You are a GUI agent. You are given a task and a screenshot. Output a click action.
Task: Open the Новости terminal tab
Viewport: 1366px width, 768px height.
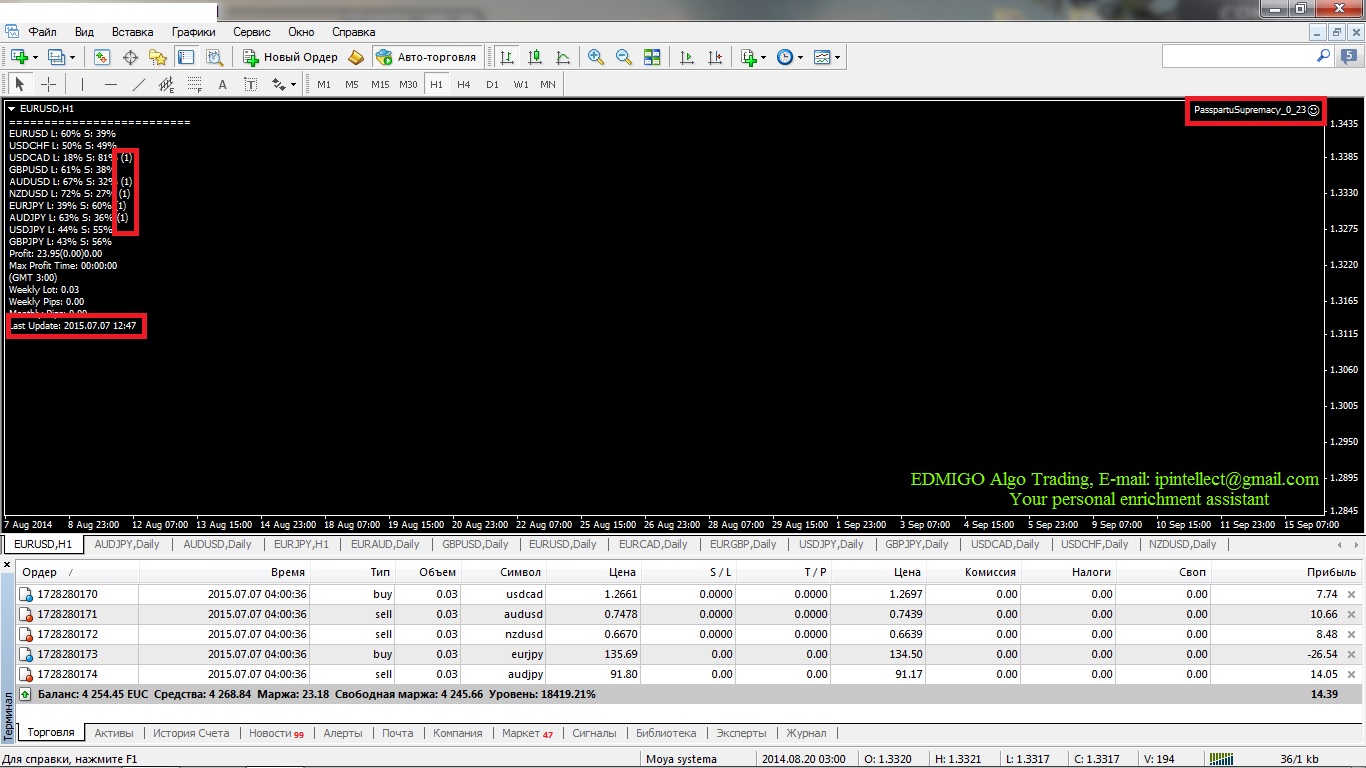pyautogui.click(x=276, y=733)
